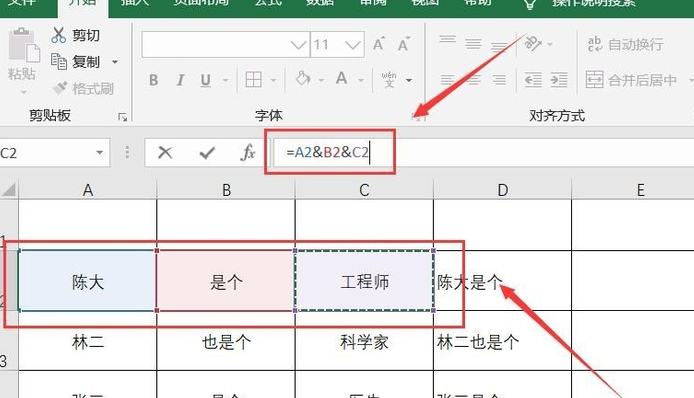Select all cells via corner triangle
Image resolution: width=694 pixels, height=398 pixels.
pyautogui.click(x=9, y=189)
